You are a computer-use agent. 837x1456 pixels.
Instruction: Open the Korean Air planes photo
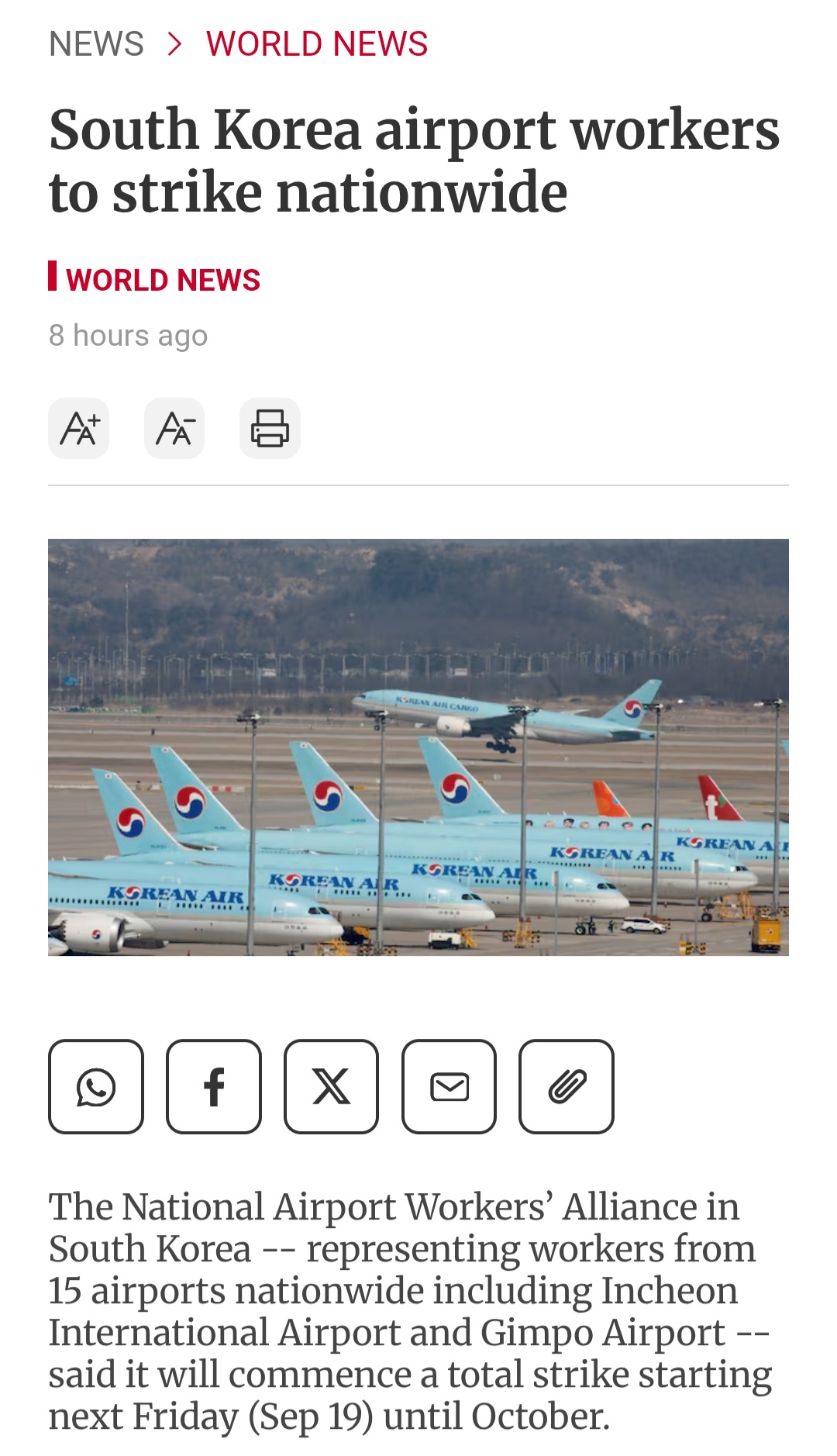[418, 747]
